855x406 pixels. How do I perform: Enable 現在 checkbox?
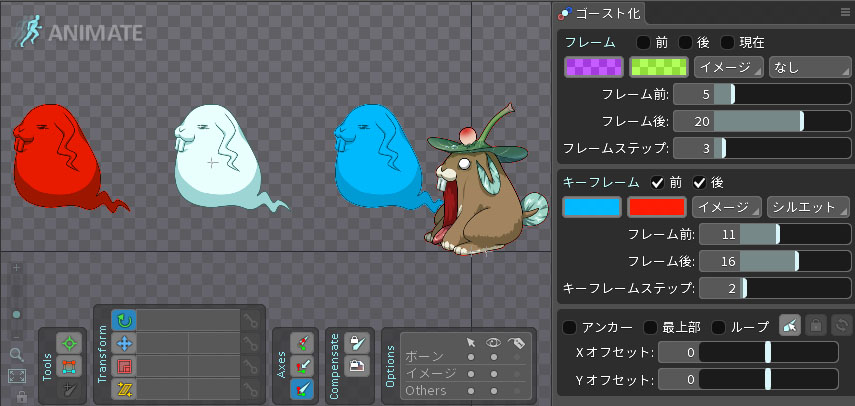727,42
